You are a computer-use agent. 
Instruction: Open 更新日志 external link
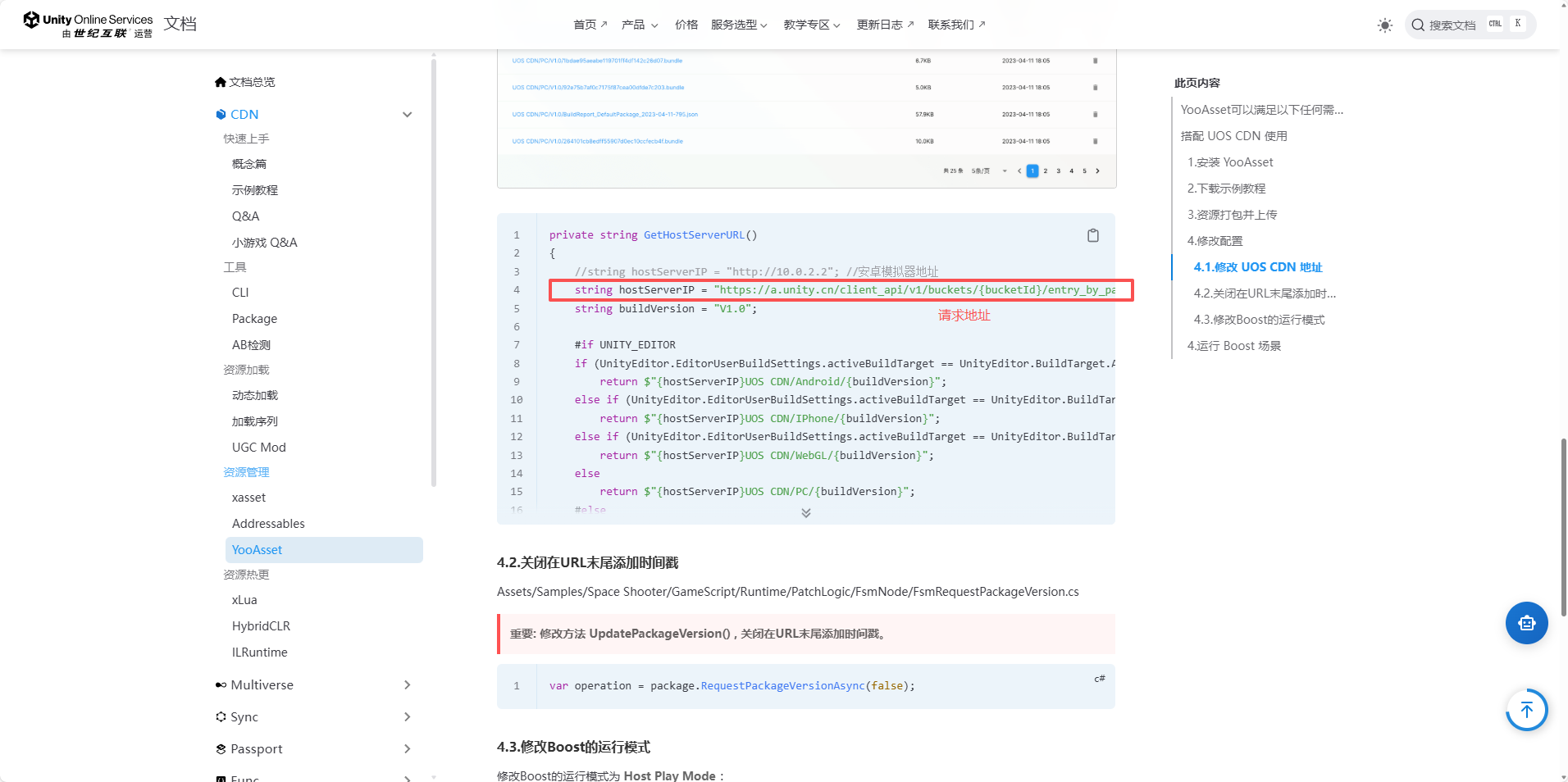pos(885,25)
